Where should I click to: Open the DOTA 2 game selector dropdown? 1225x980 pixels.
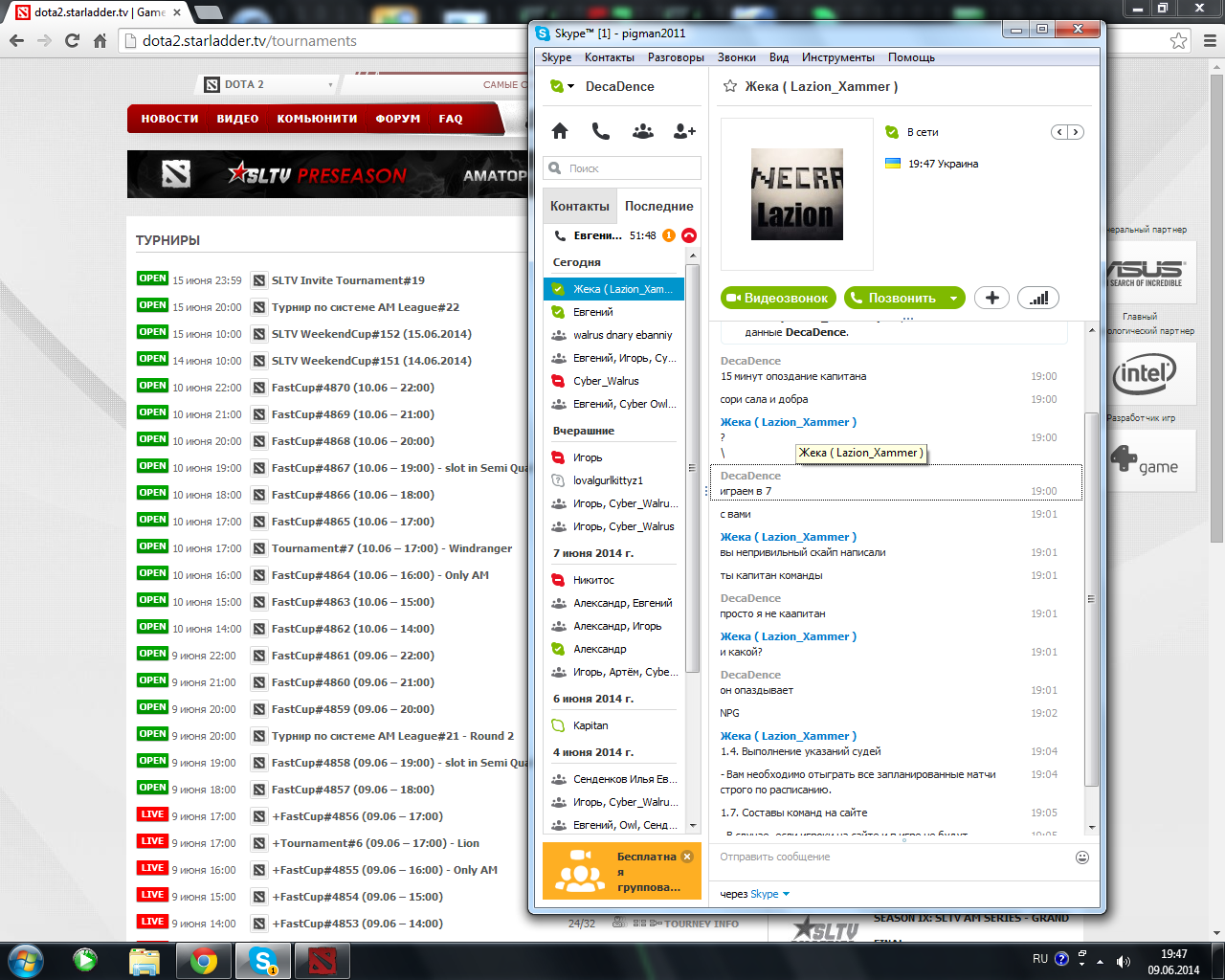pyautogui.click(x=269, y=84)
